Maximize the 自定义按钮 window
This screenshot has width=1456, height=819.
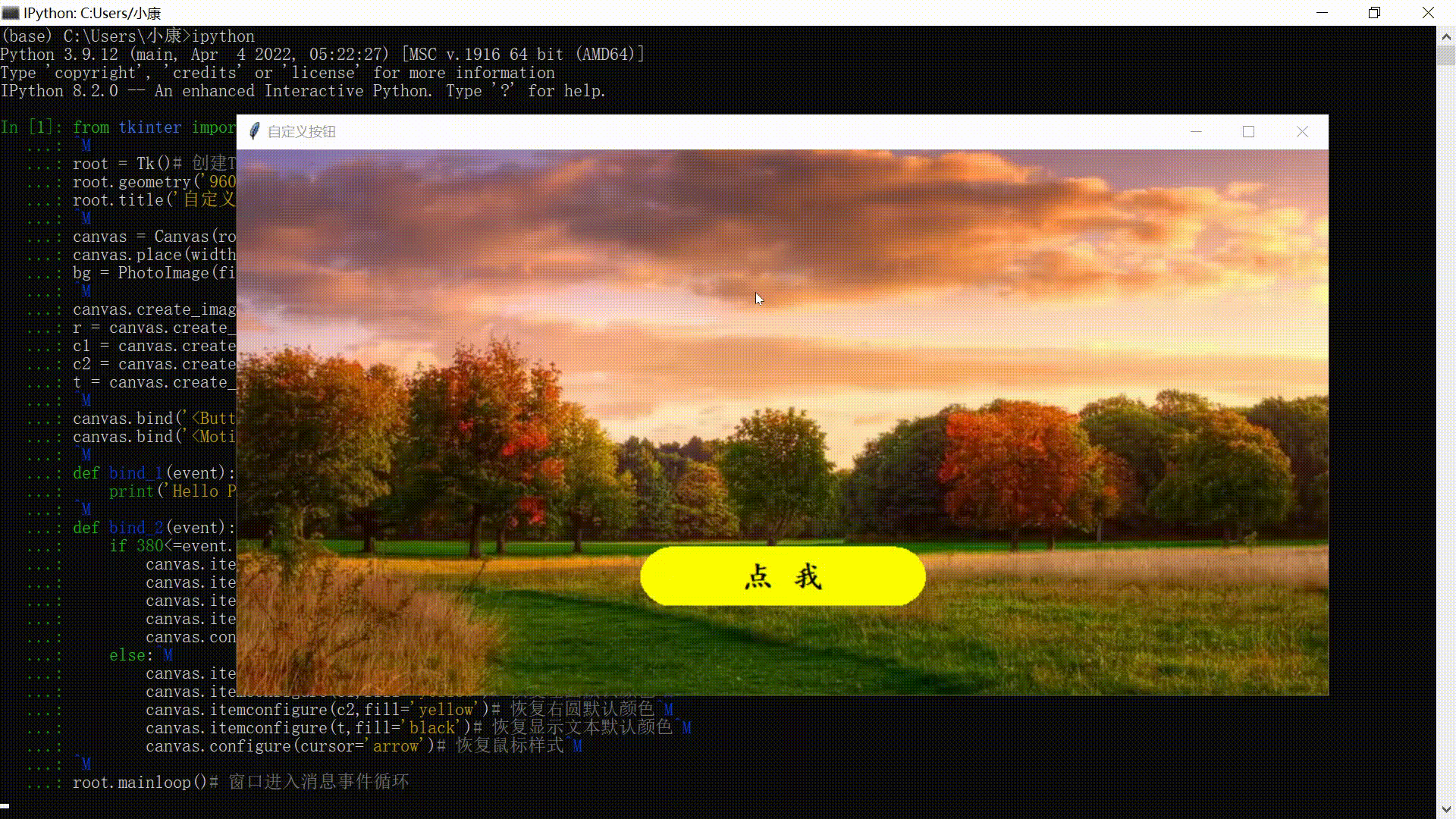tap(1248, 131)
